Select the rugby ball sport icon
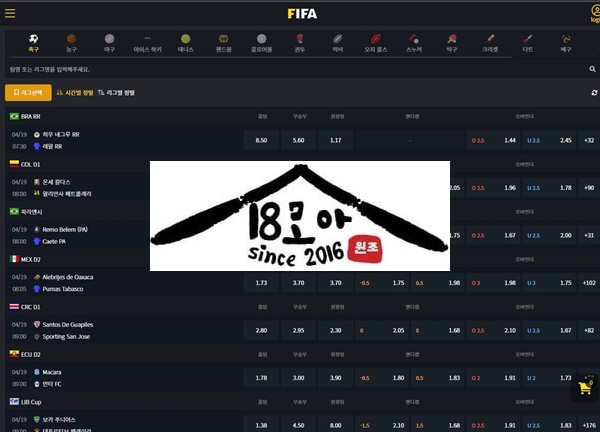 tap(338, 39)
